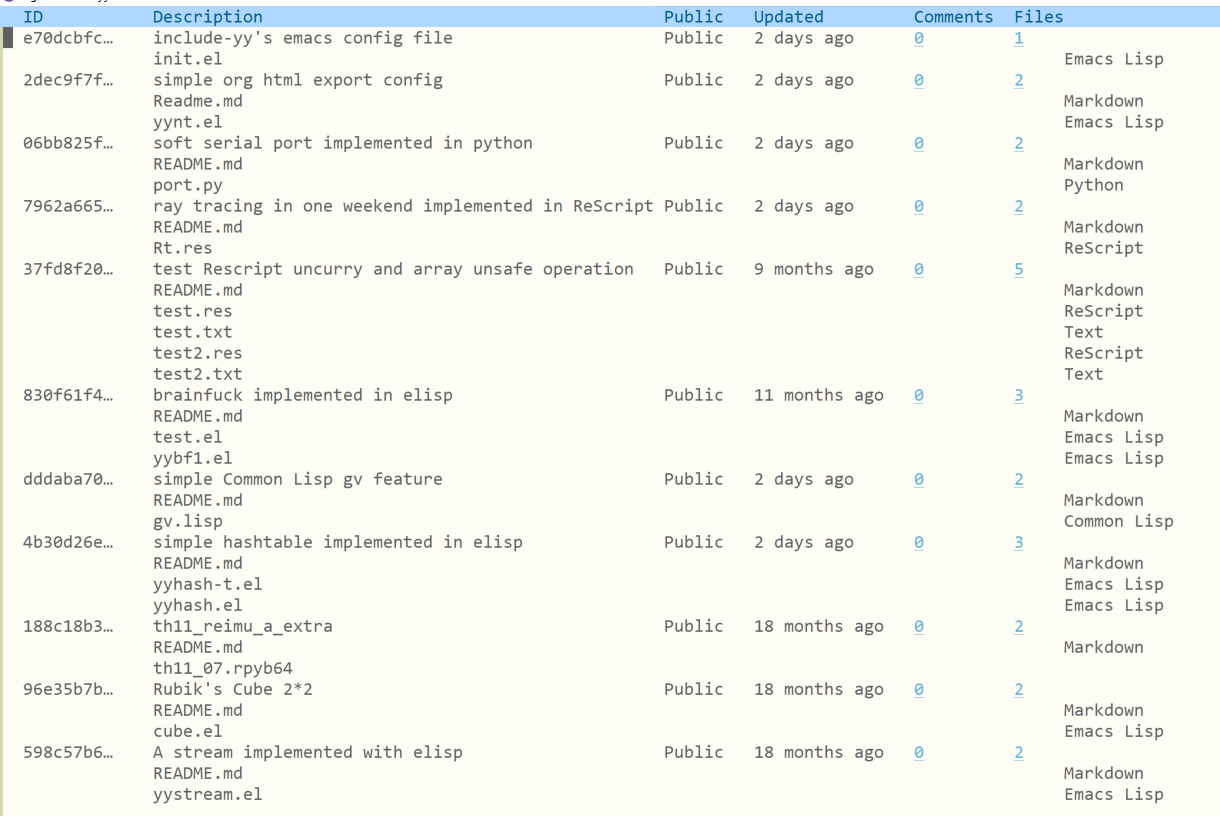Open port.py in the soft serial port gist
The image size is (1220, 816).
(x=187, y=184)
